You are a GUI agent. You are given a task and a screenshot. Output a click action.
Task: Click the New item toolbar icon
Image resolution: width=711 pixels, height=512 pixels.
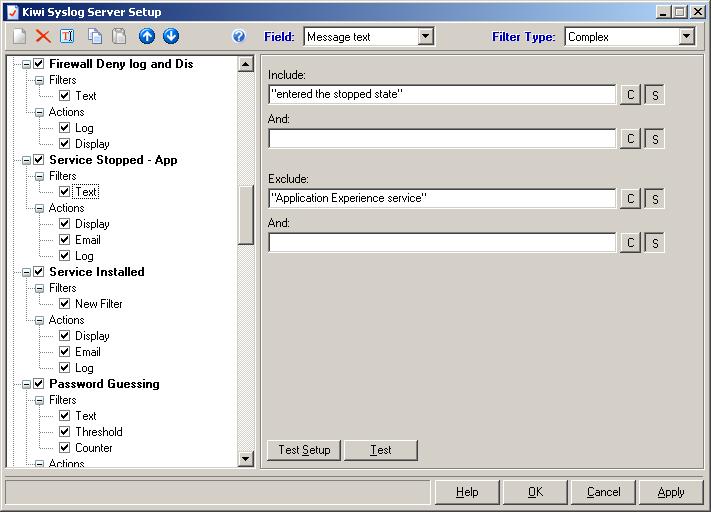pos(19,36)
